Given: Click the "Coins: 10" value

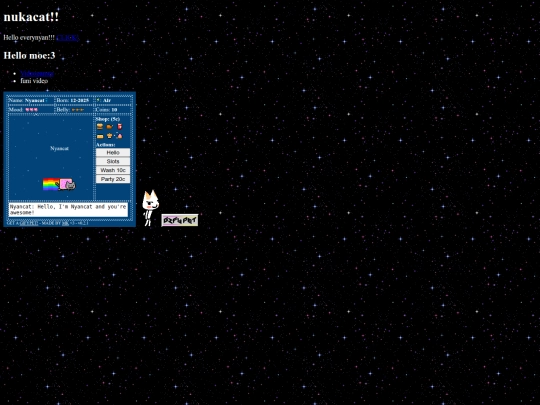Looking at the screenshot, I should point(106,110).
